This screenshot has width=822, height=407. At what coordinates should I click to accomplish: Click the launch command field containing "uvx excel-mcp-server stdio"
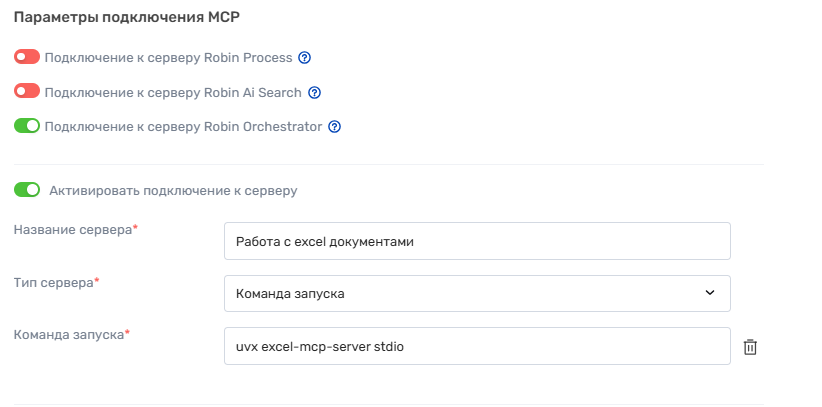[x=477, y=347]
